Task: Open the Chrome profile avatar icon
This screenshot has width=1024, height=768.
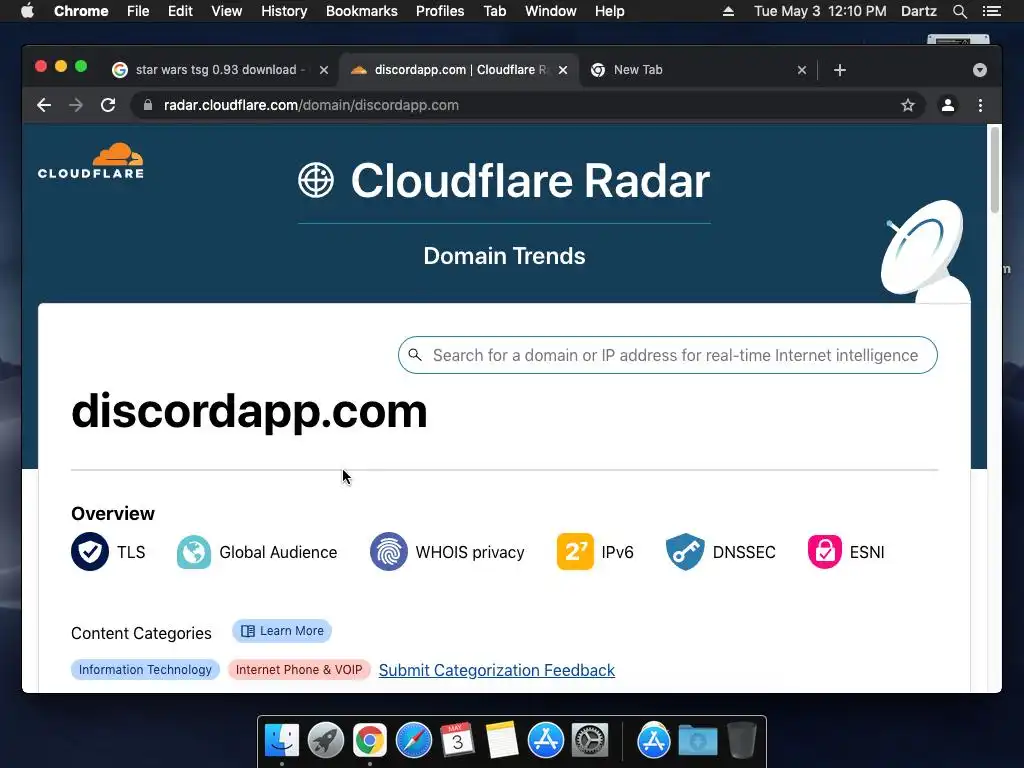Action: (948, 105)
